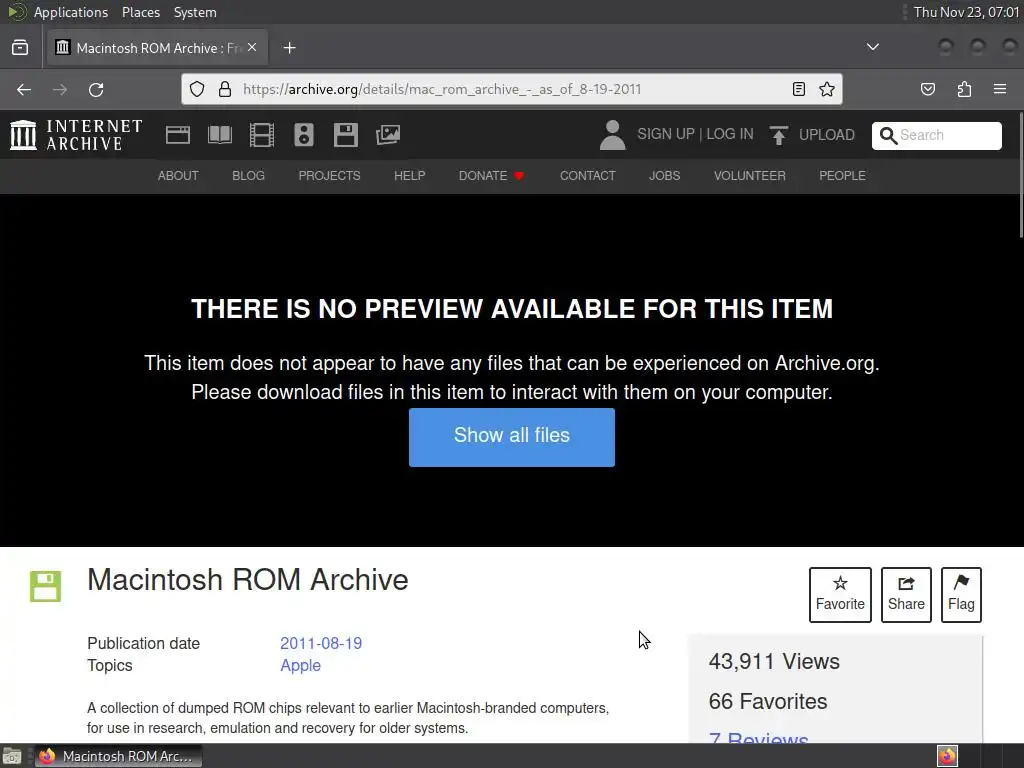Click the Macintosh ROM Archive title heading
Image resolution: width=1024 pixels, height=768 pixels.
[x=248, y=580]
